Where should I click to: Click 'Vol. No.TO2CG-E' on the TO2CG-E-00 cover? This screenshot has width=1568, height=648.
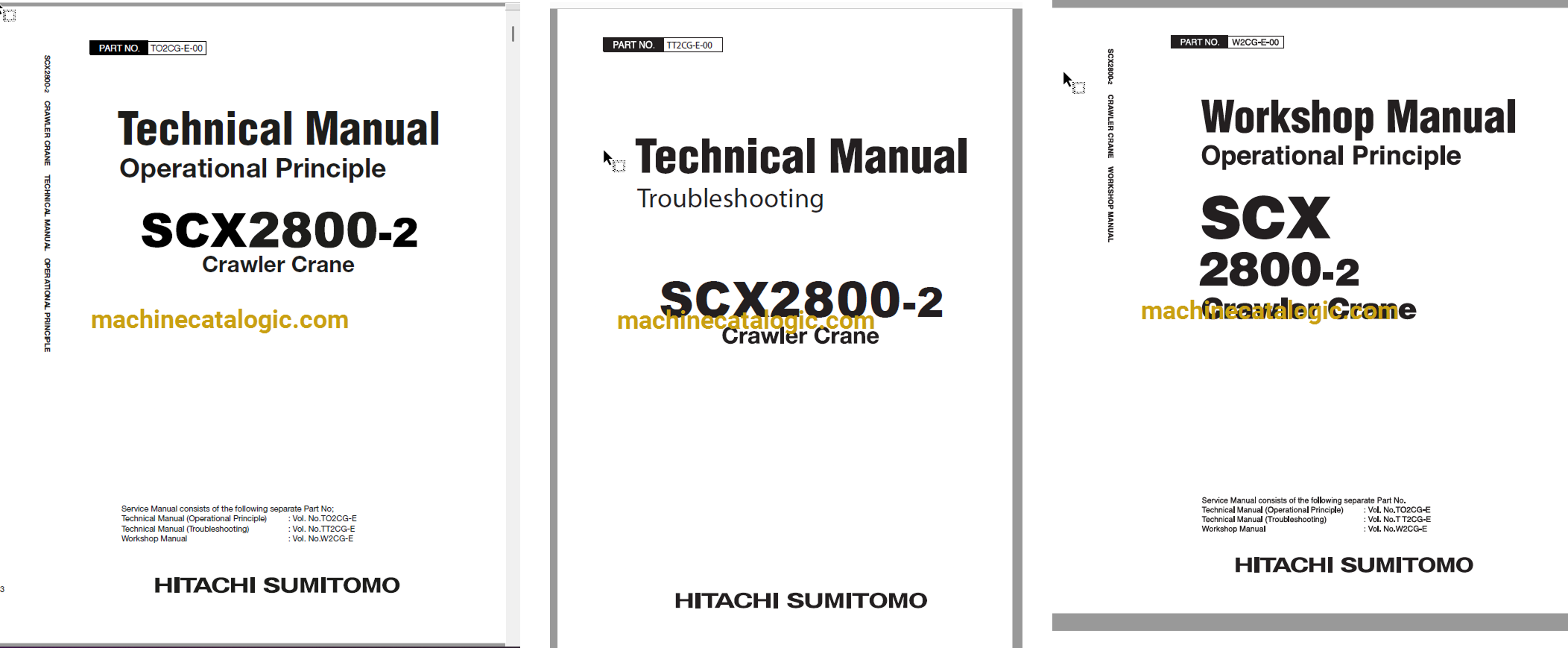click(324, 519)
